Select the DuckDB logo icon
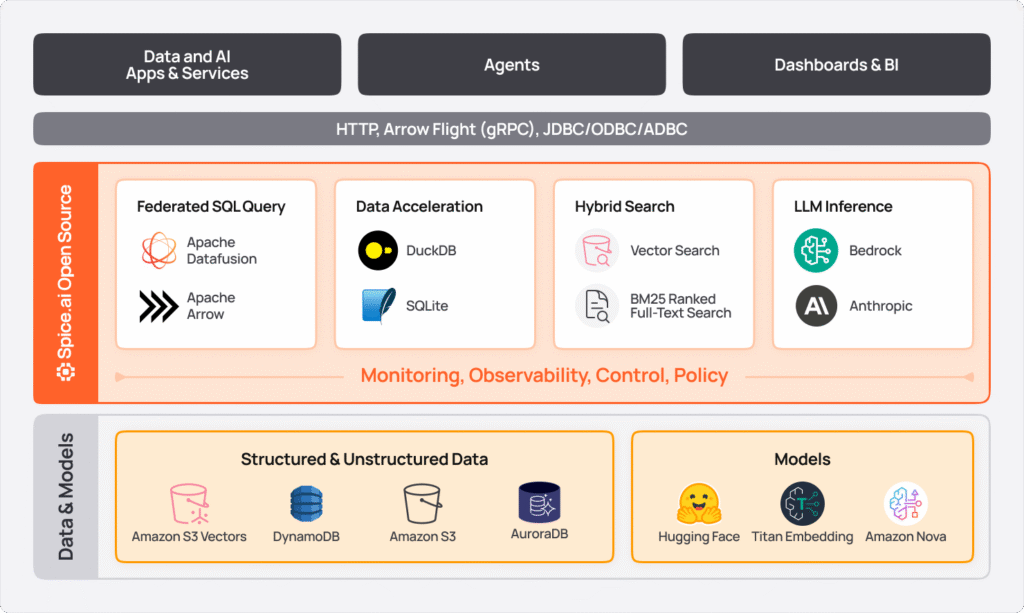 (x=377, y=250)
